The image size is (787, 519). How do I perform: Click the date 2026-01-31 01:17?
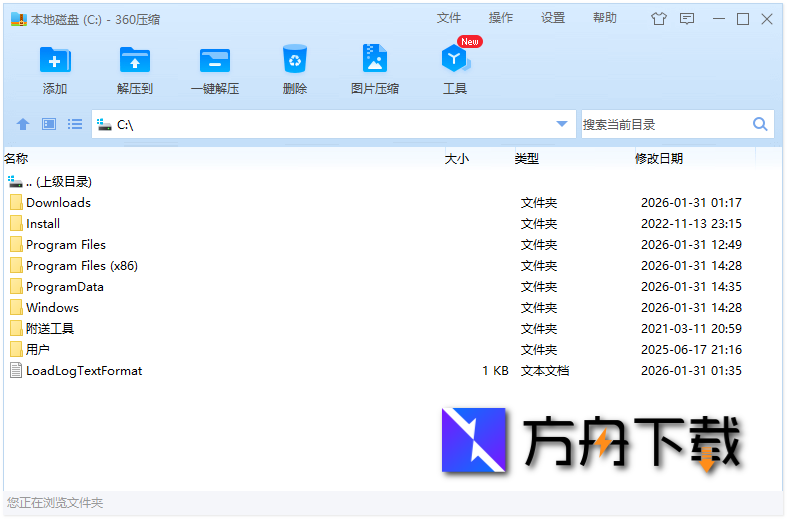tap(691, 202)
